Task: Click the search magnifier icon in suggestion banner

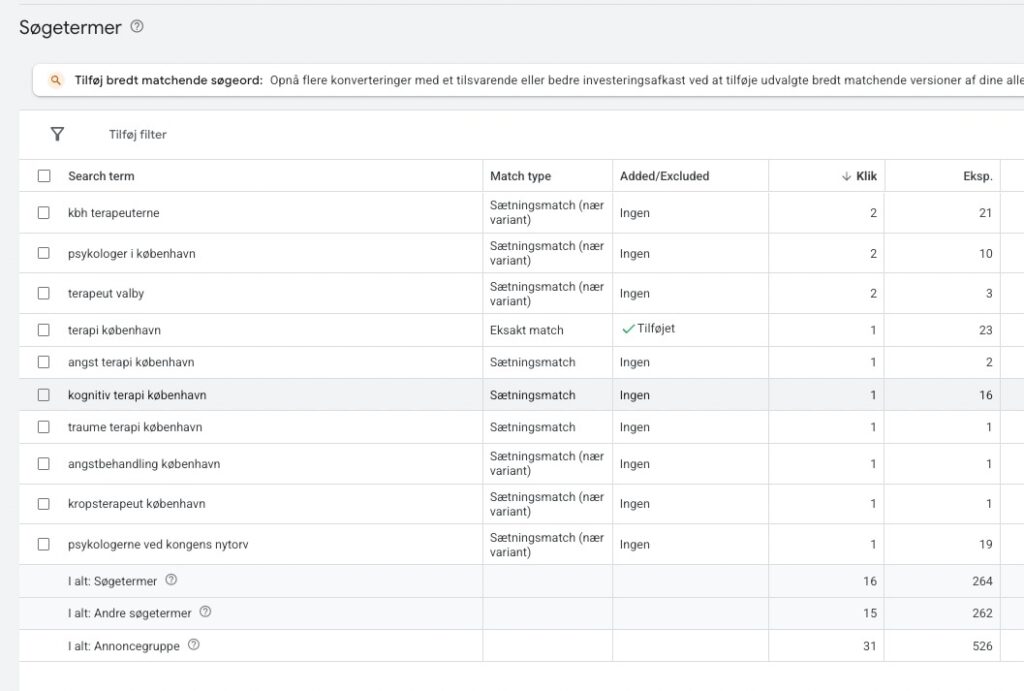Action: coord(56,80)
